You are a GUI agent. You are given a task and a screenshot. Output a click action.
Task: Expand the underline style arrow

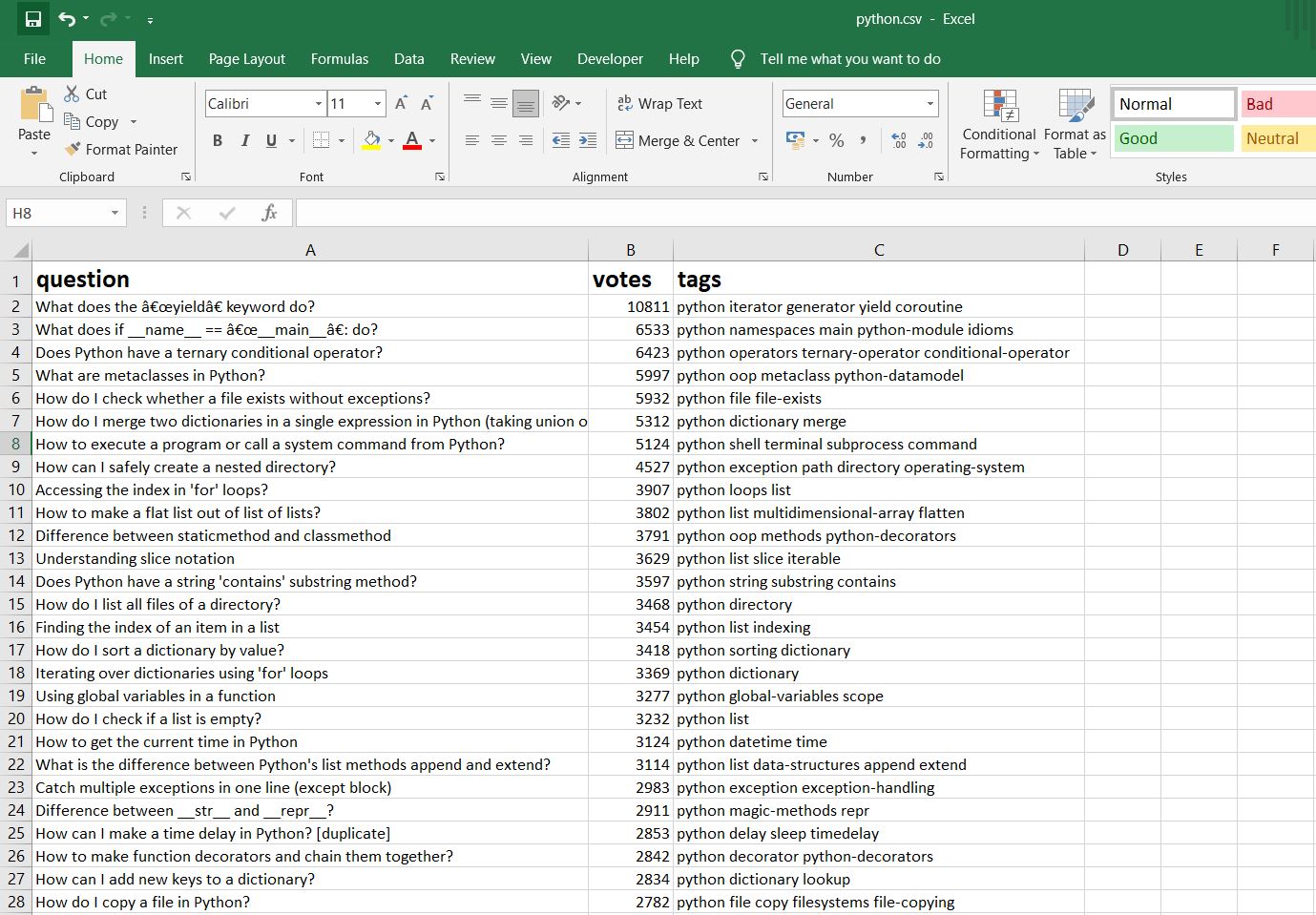(x=292, y=141)
